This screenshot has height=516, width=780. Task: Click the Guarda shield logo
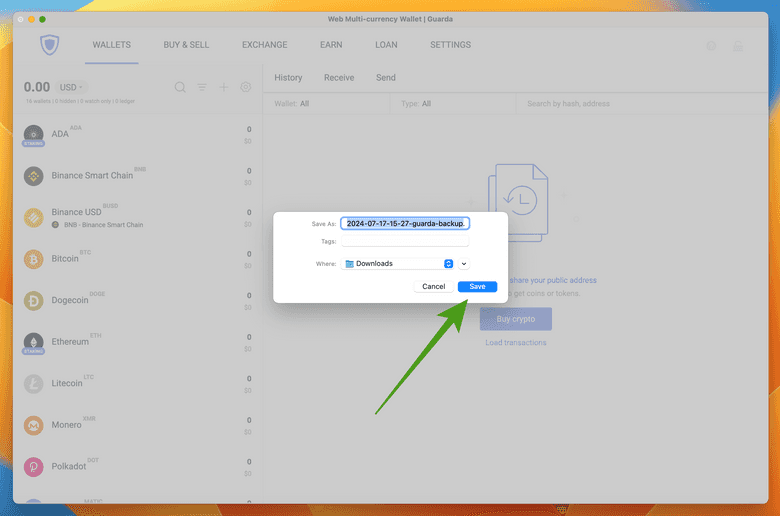coord(50,46)
